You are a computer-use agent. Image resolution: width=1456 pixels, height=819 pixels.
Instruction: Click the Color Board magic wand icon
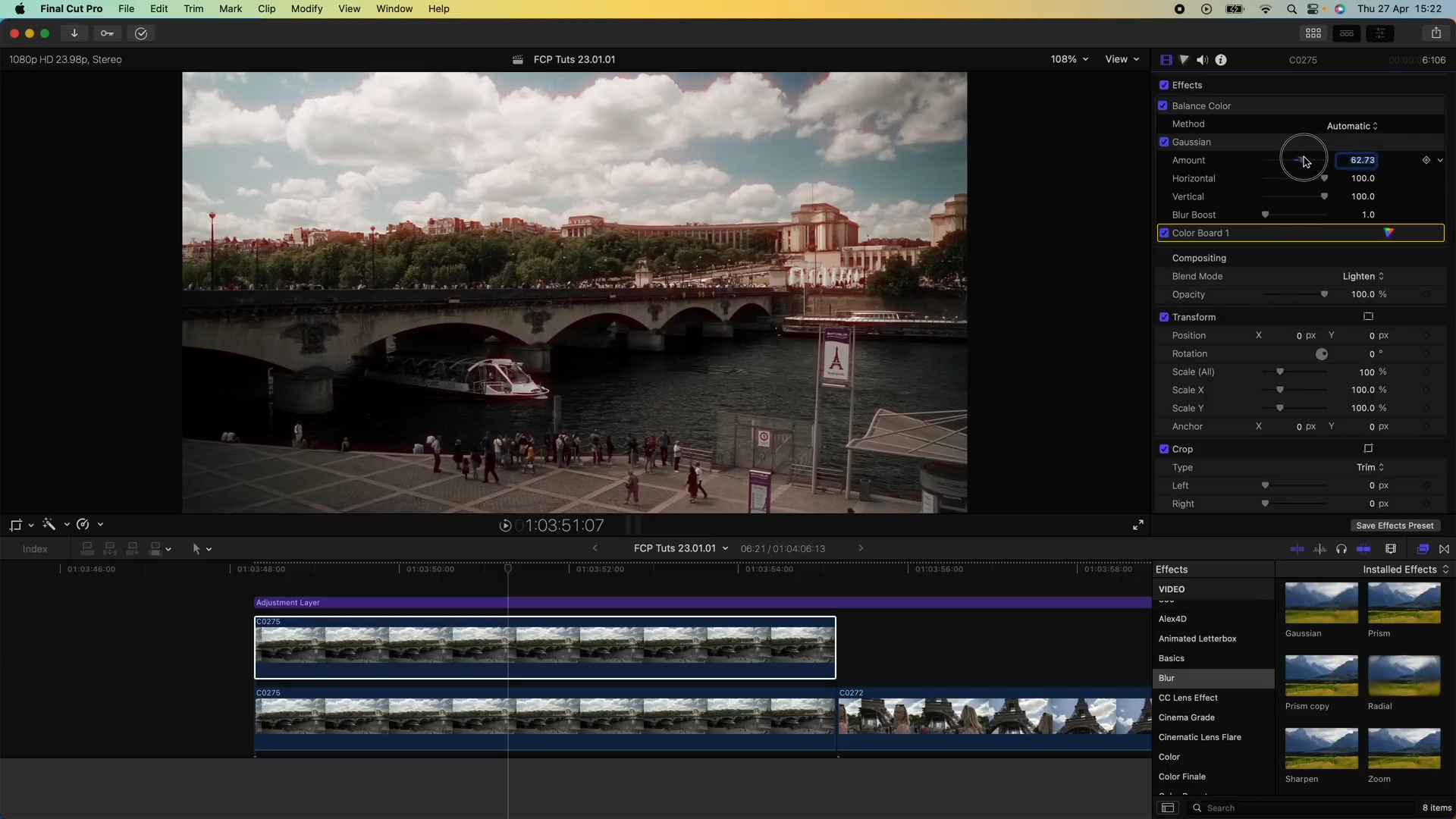pyautogui.click(x=1389, y=232)
